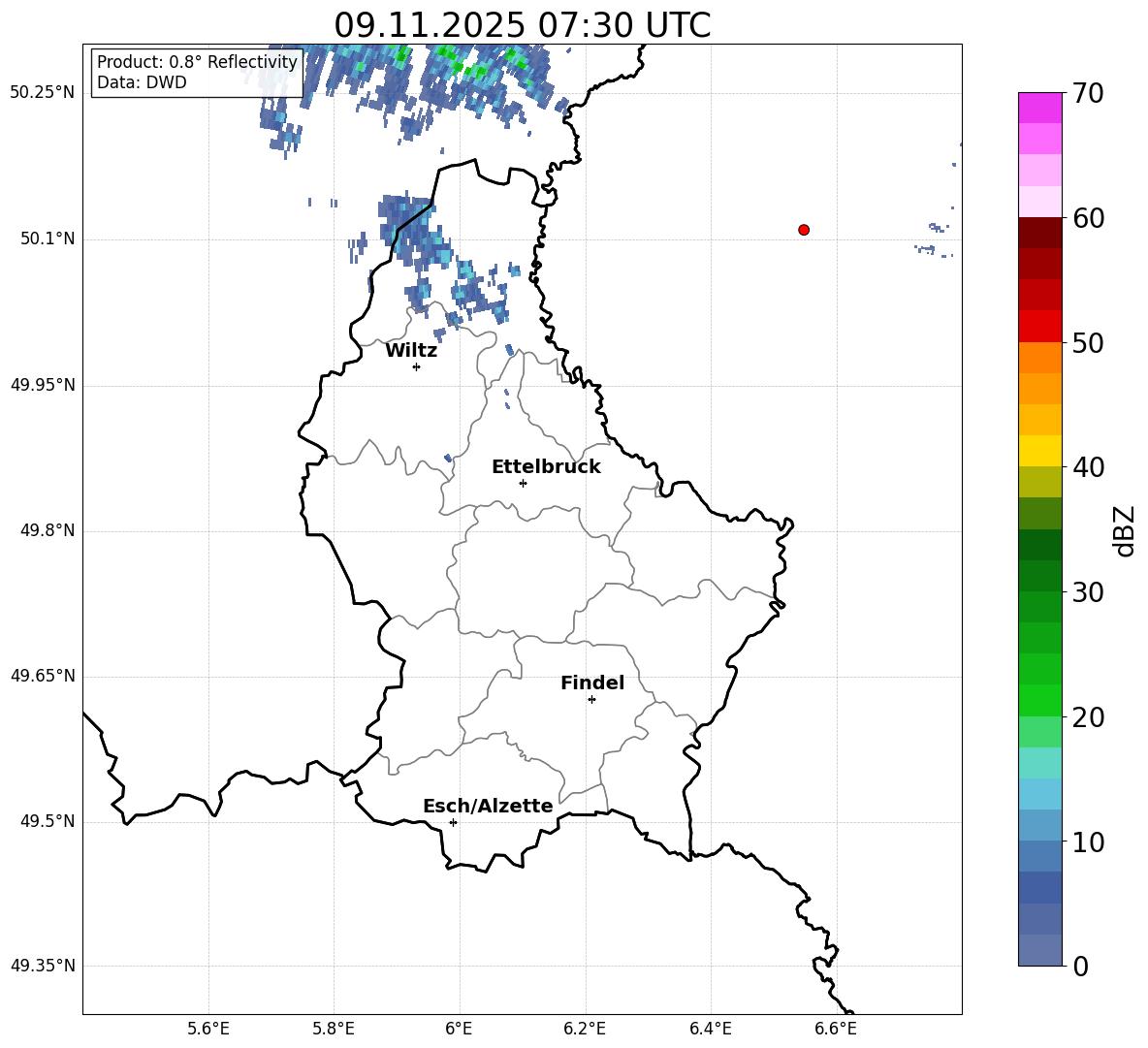Image resolution: width=1148 pixels, height=1048 pixels.
Task: Click the Esch/Alzette station cross marker
Action: [453, 822]
